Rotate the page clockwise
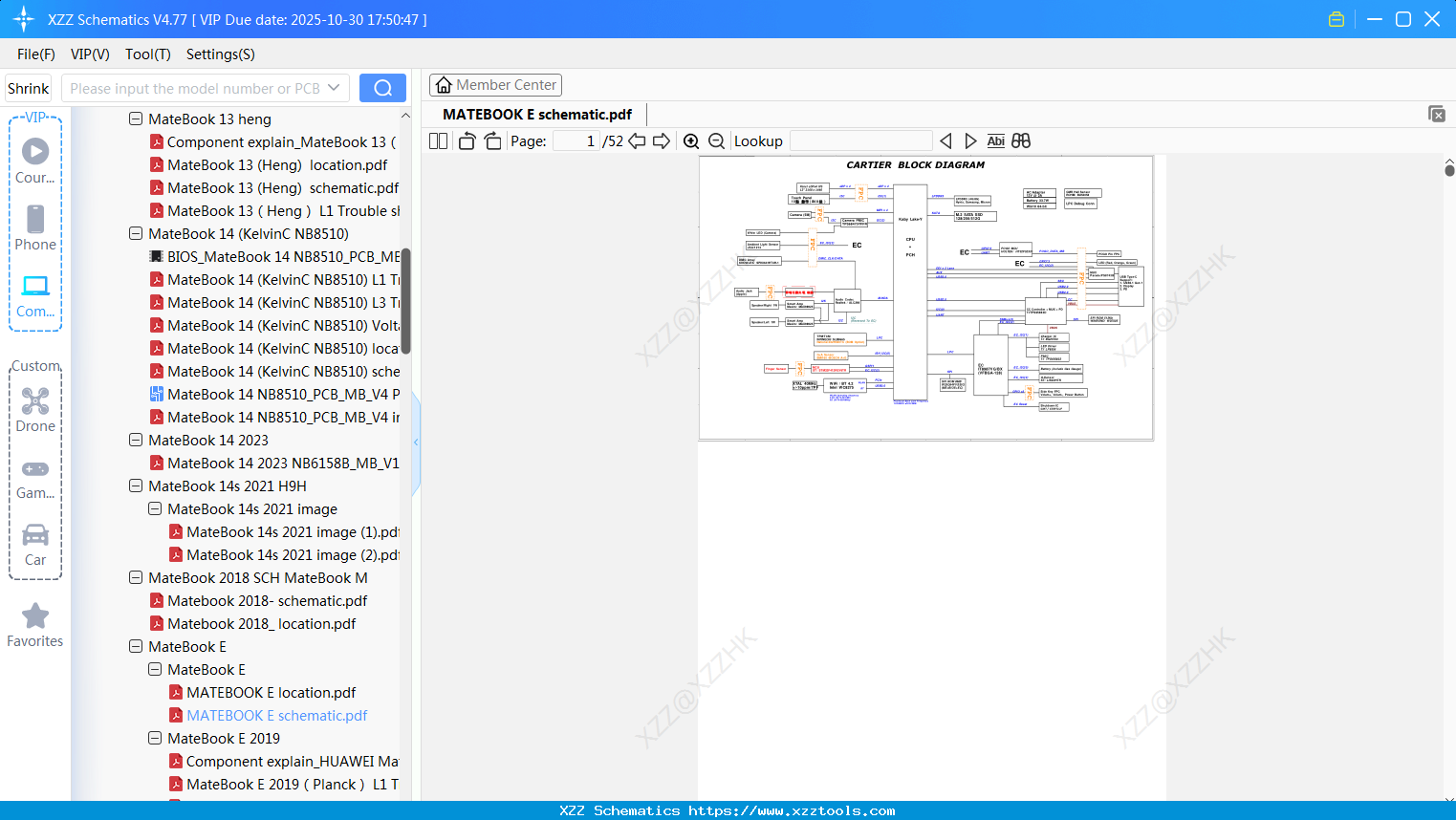Screen dimensions: 1456x820 [492, 141]
